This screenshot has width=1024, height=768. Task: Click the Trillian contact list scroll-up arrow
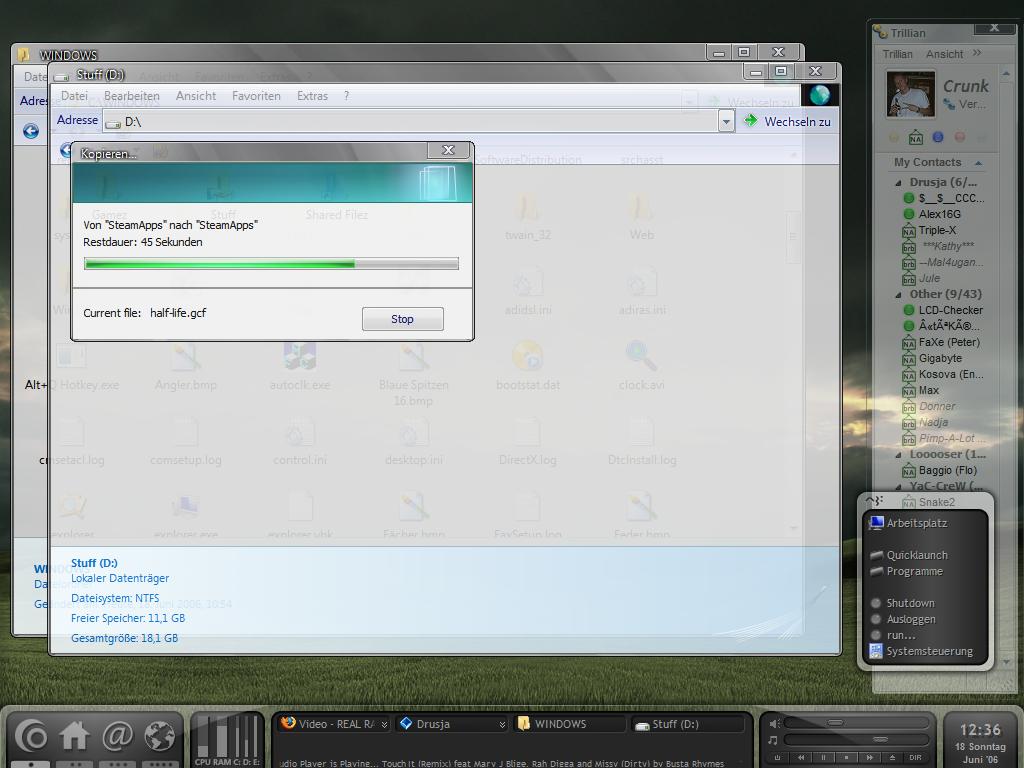pos(1006,72)
